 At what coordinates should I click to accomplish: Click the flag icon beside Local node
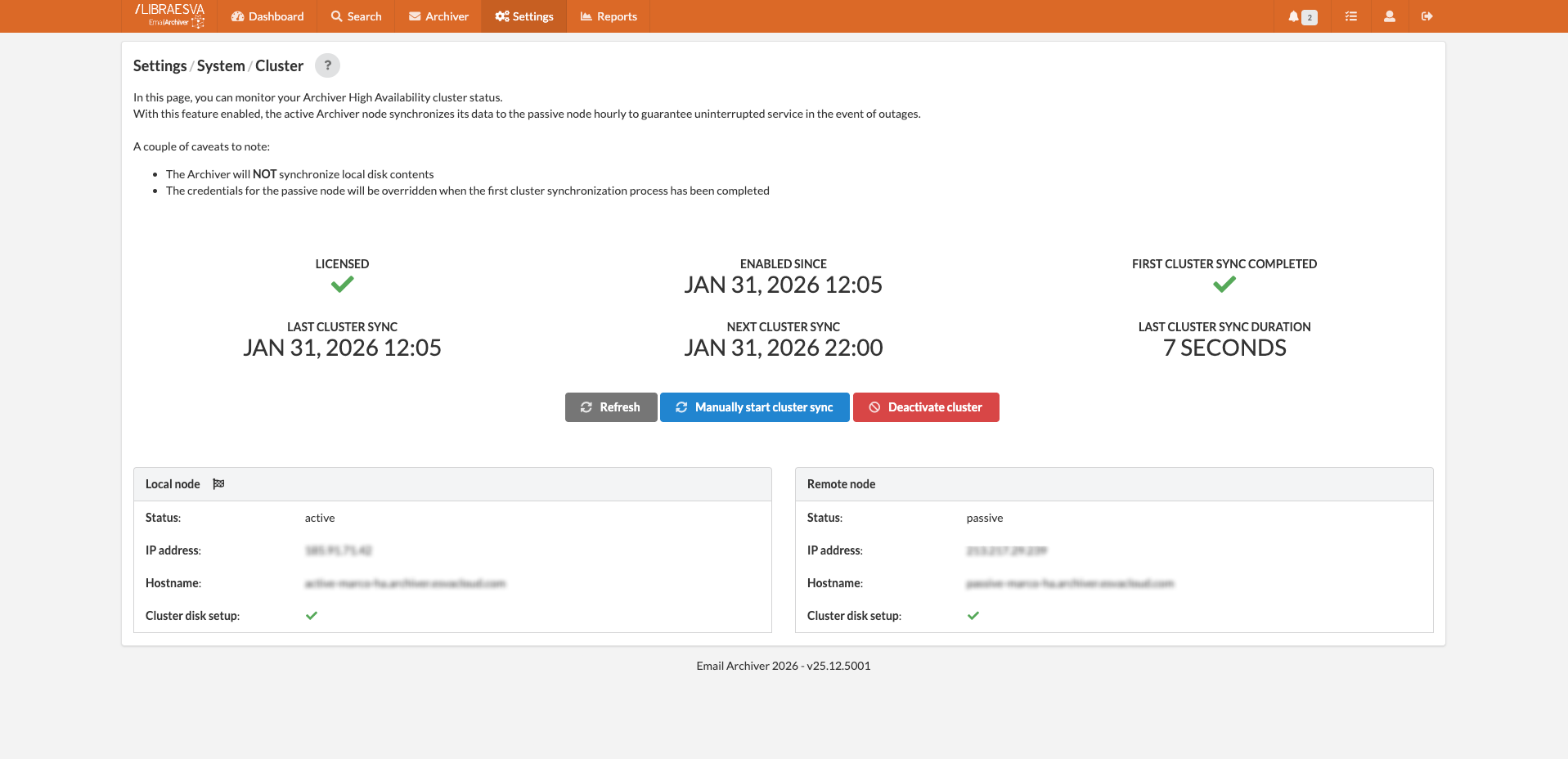(218, 484)
